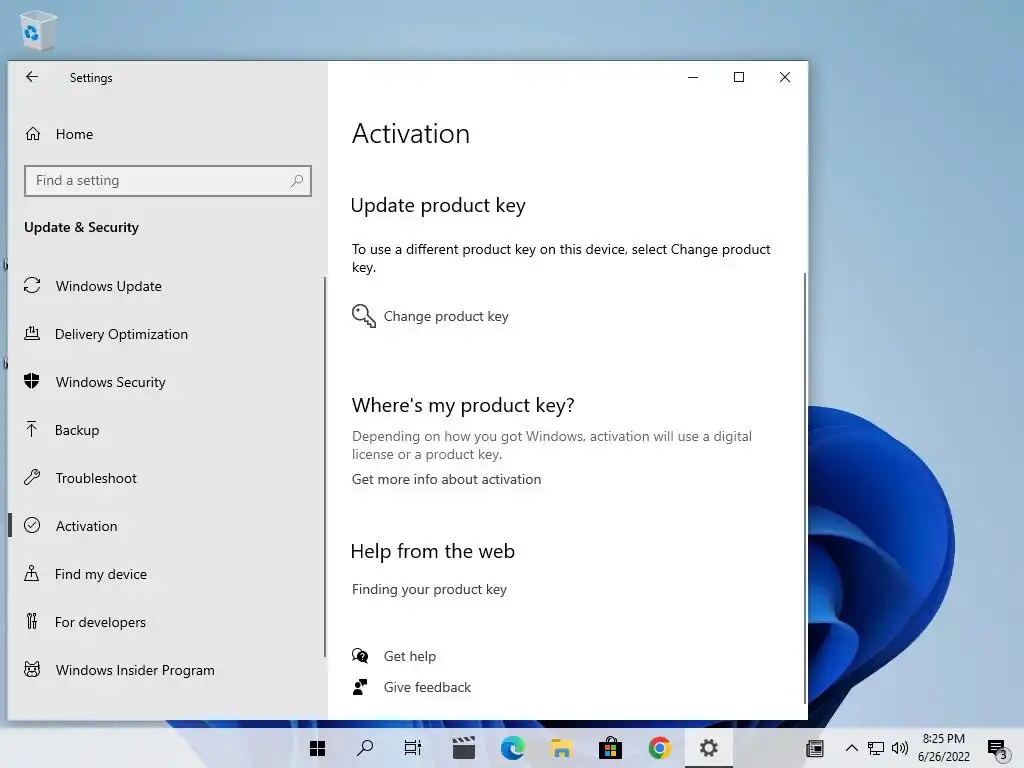The image size is (1024, 768).
Task: Open Finding your product key link
Action: (429, 590)
